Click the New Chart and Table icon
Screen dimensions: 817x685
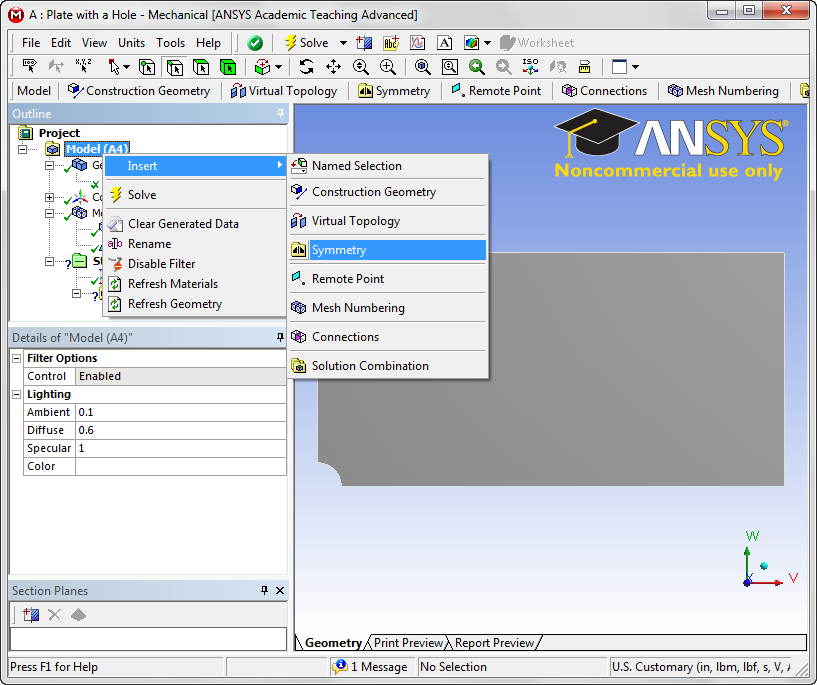(417, 43)
